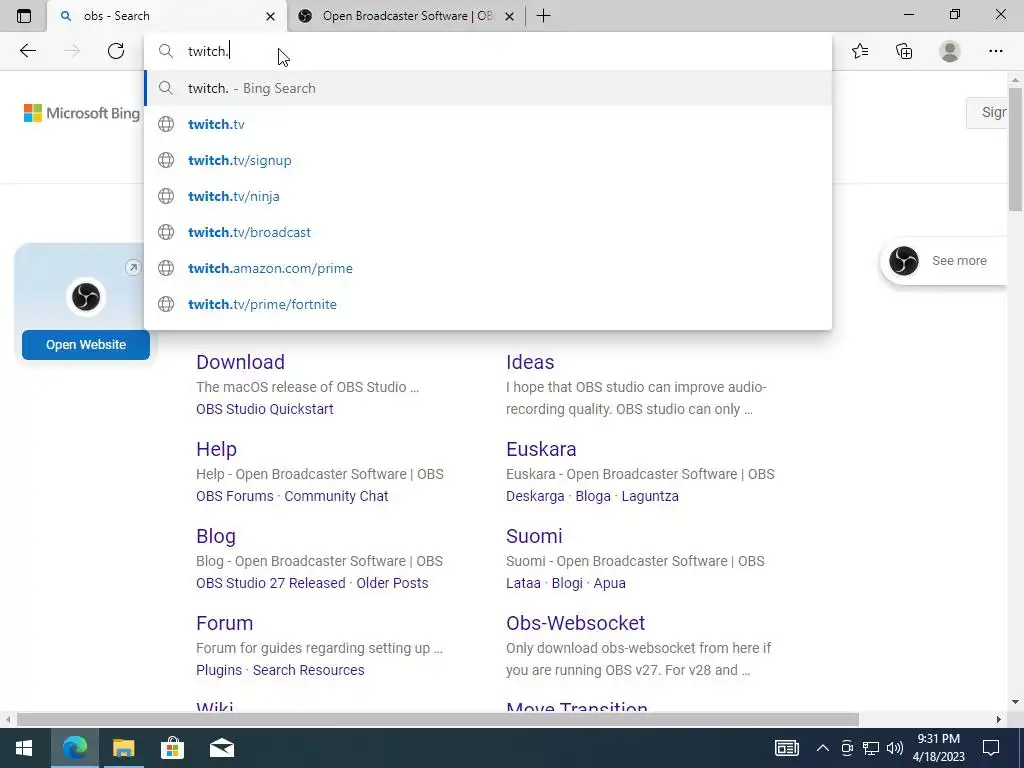Click the scroll down arrow
The image size is (1024, 768).
1015,702
